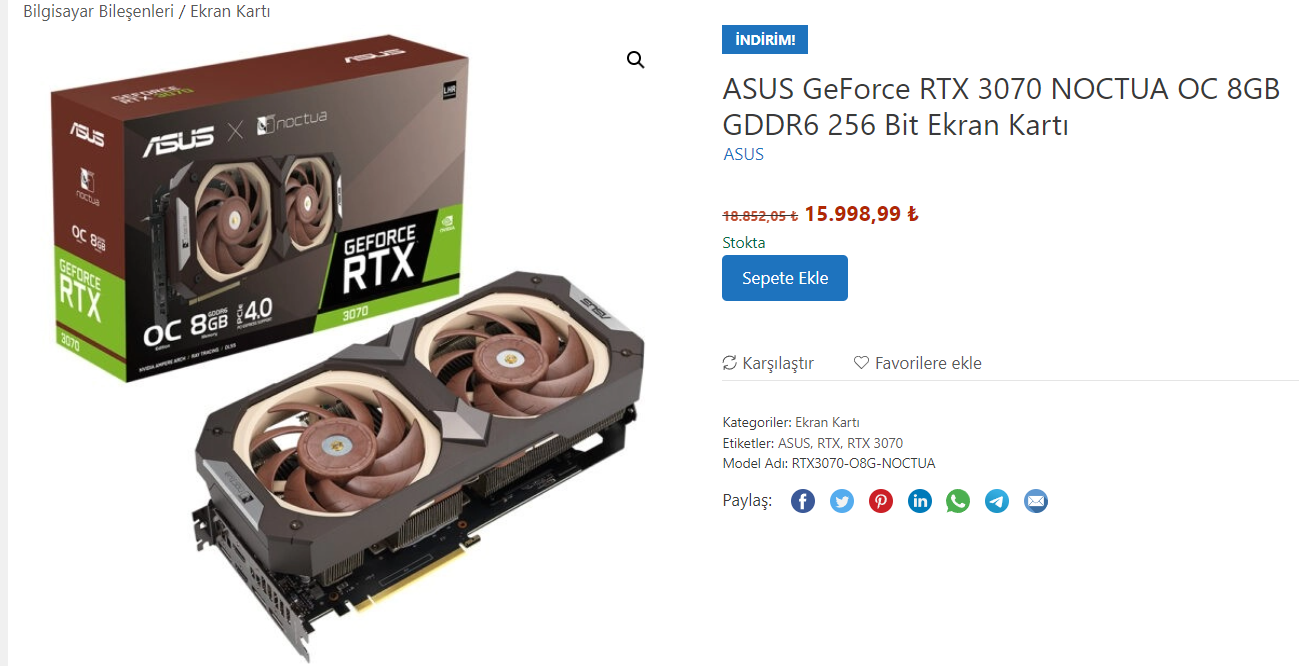
Task: Open Ekran Kartı category under Kategoriler
Action: [827, 422]
